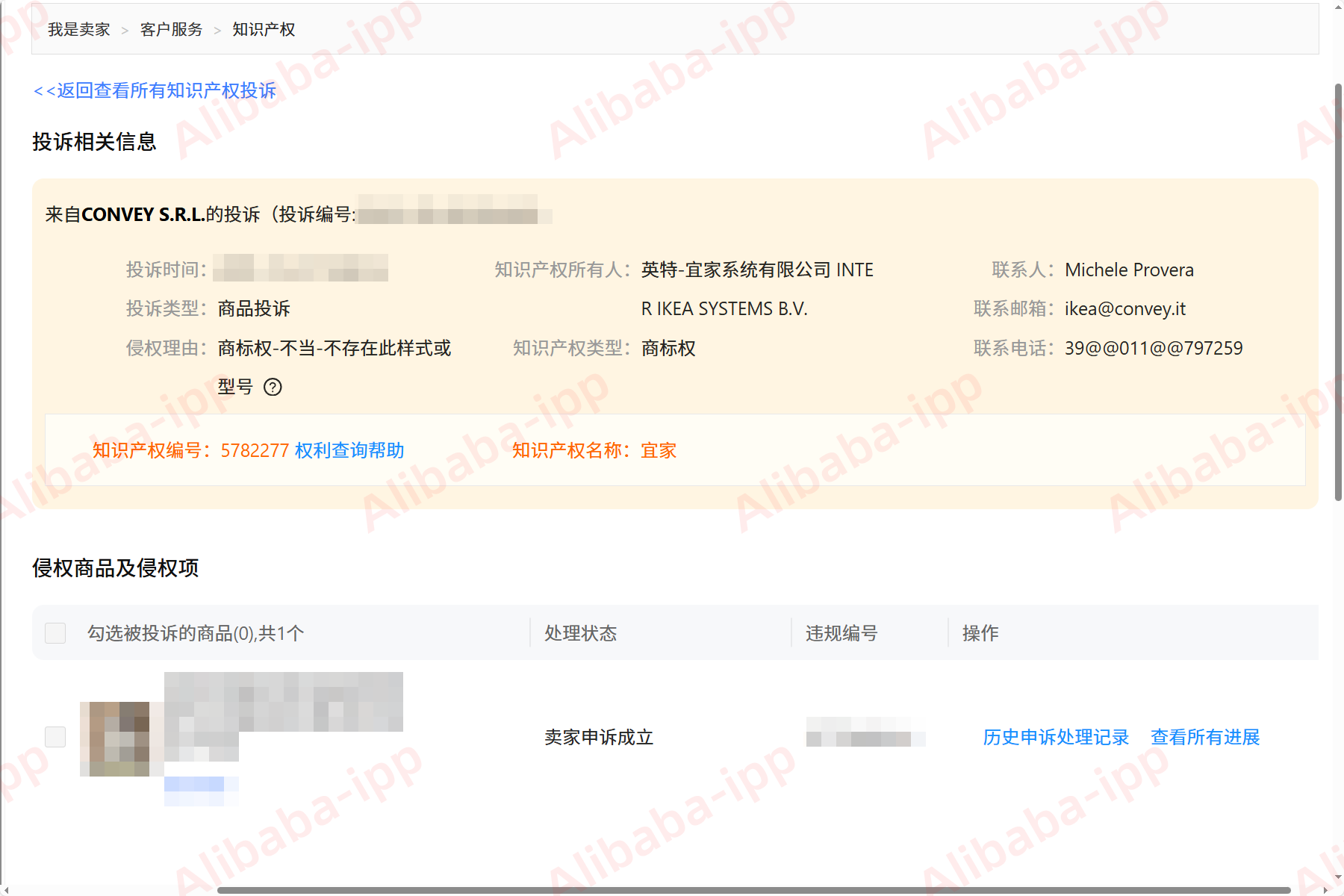This screenshot has height=896, width=1344.
Task: Click the 知识产权名称 value 宜家
Action: 659,450
